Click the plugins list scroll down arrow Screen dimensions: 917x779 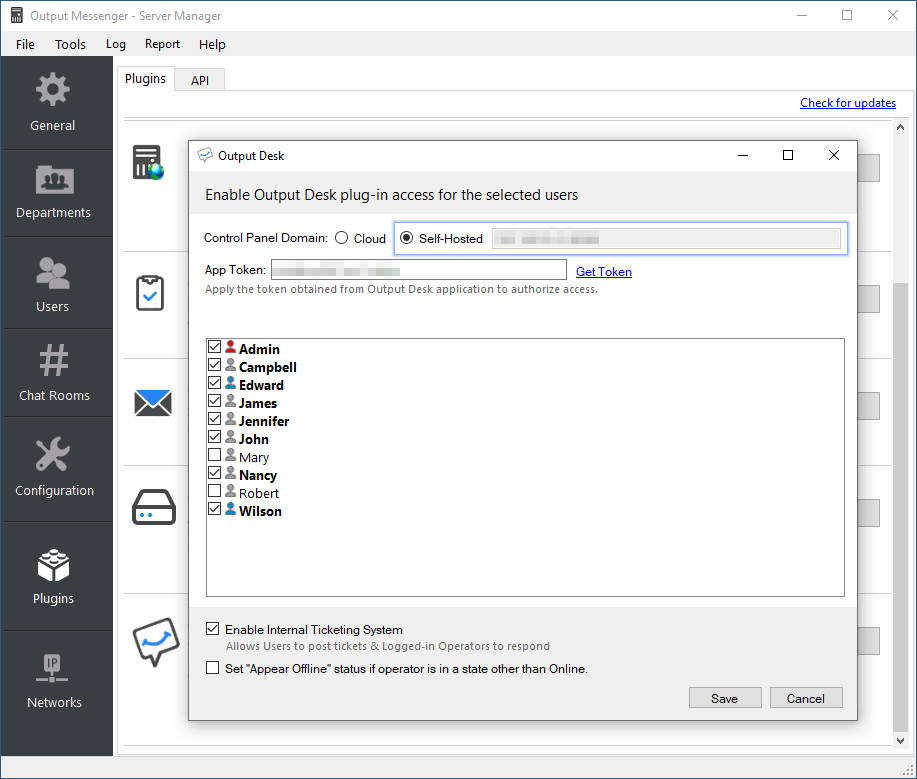pyautogui.click(x=900, y=740)
